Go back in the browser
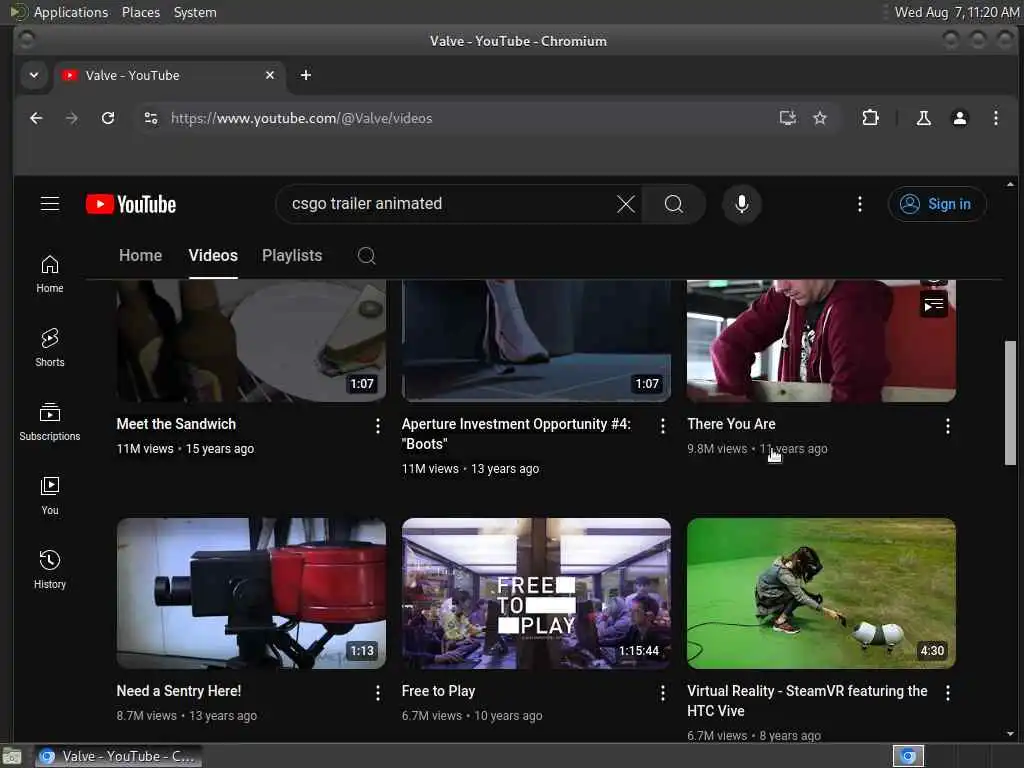This screenshot has width=1024, height=768. point(37,118)
